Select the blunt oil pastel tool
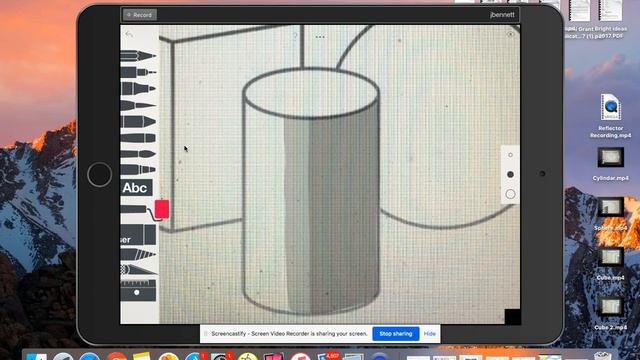 coord(138,138)
